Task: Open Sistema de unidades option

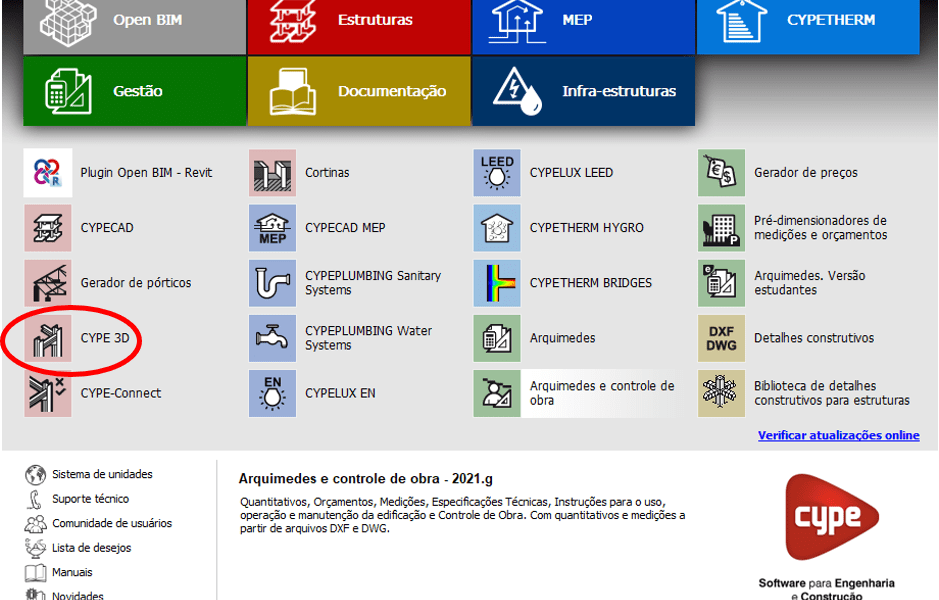Action: click(102, 474)
